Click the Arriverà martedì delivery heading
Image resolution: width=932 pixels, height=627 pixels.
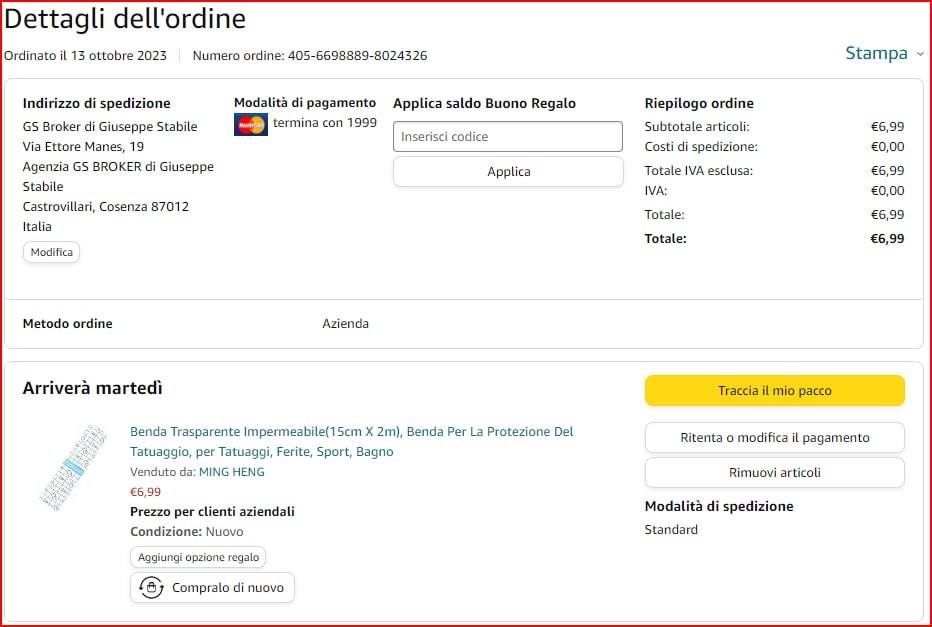click(92, 388)
